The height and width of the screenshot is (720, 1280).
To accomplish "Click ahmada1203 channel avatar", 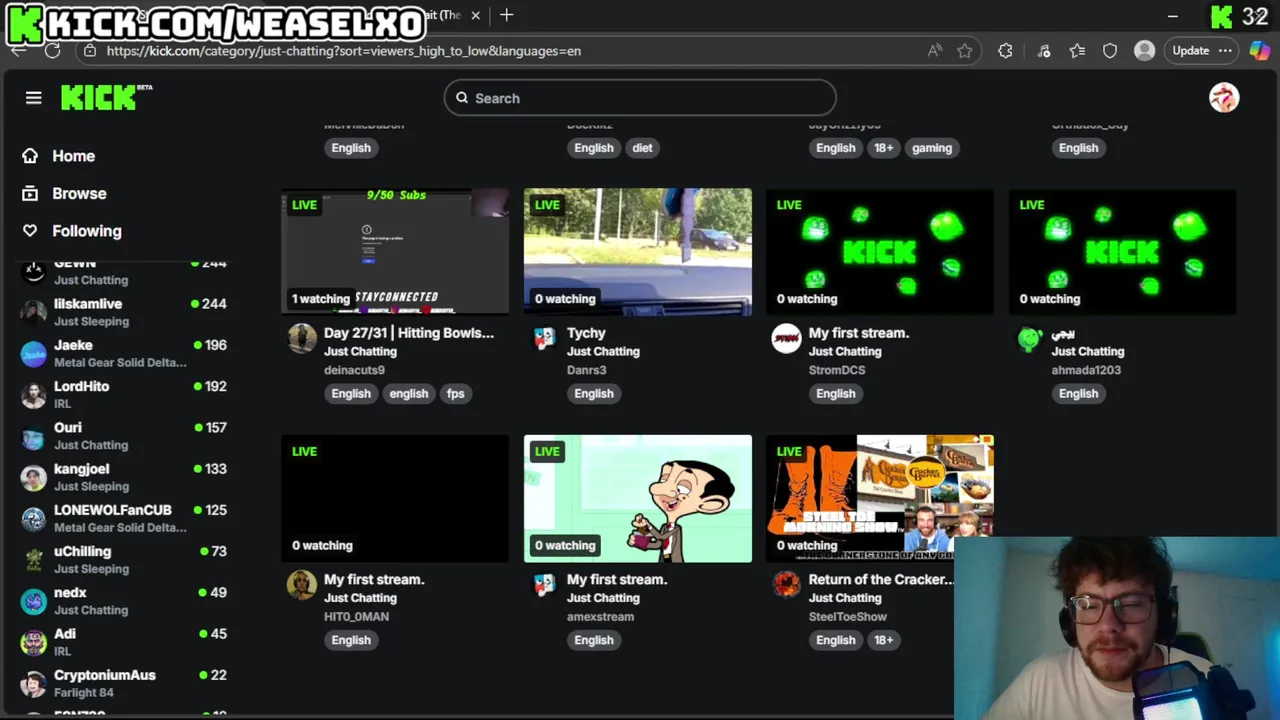I will point(1029,338).
